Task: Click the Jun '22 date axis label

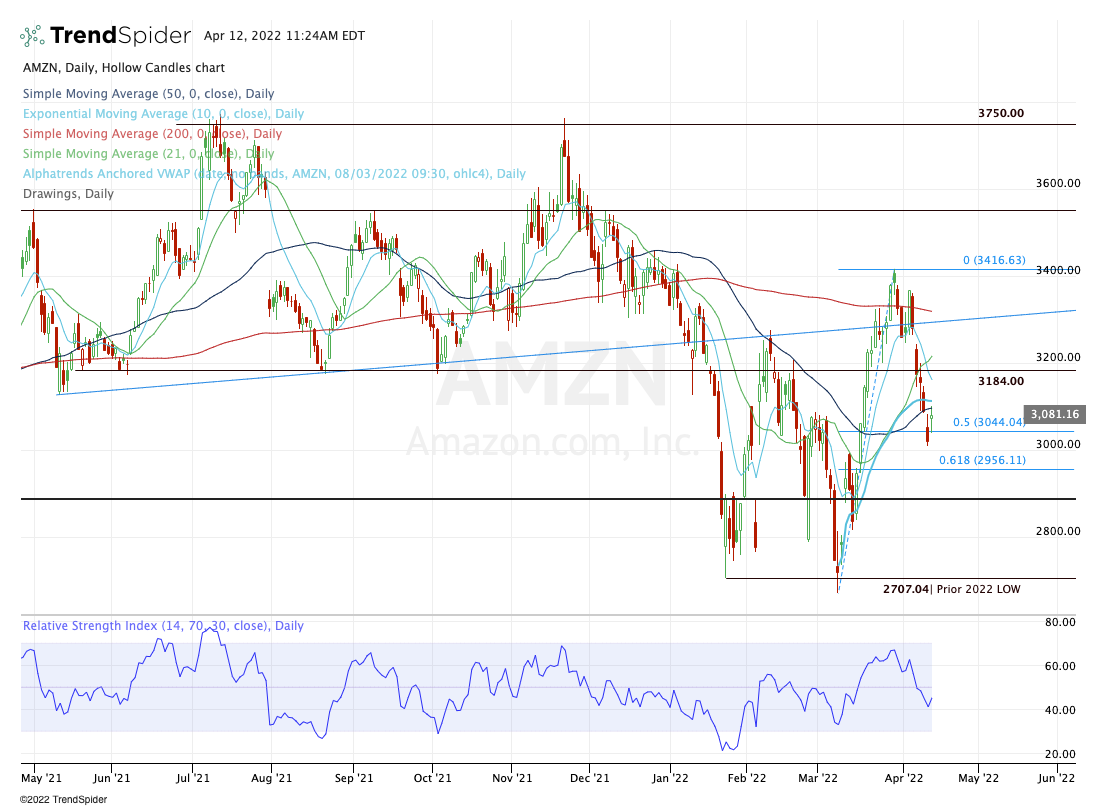Action: coord(1057,778)
